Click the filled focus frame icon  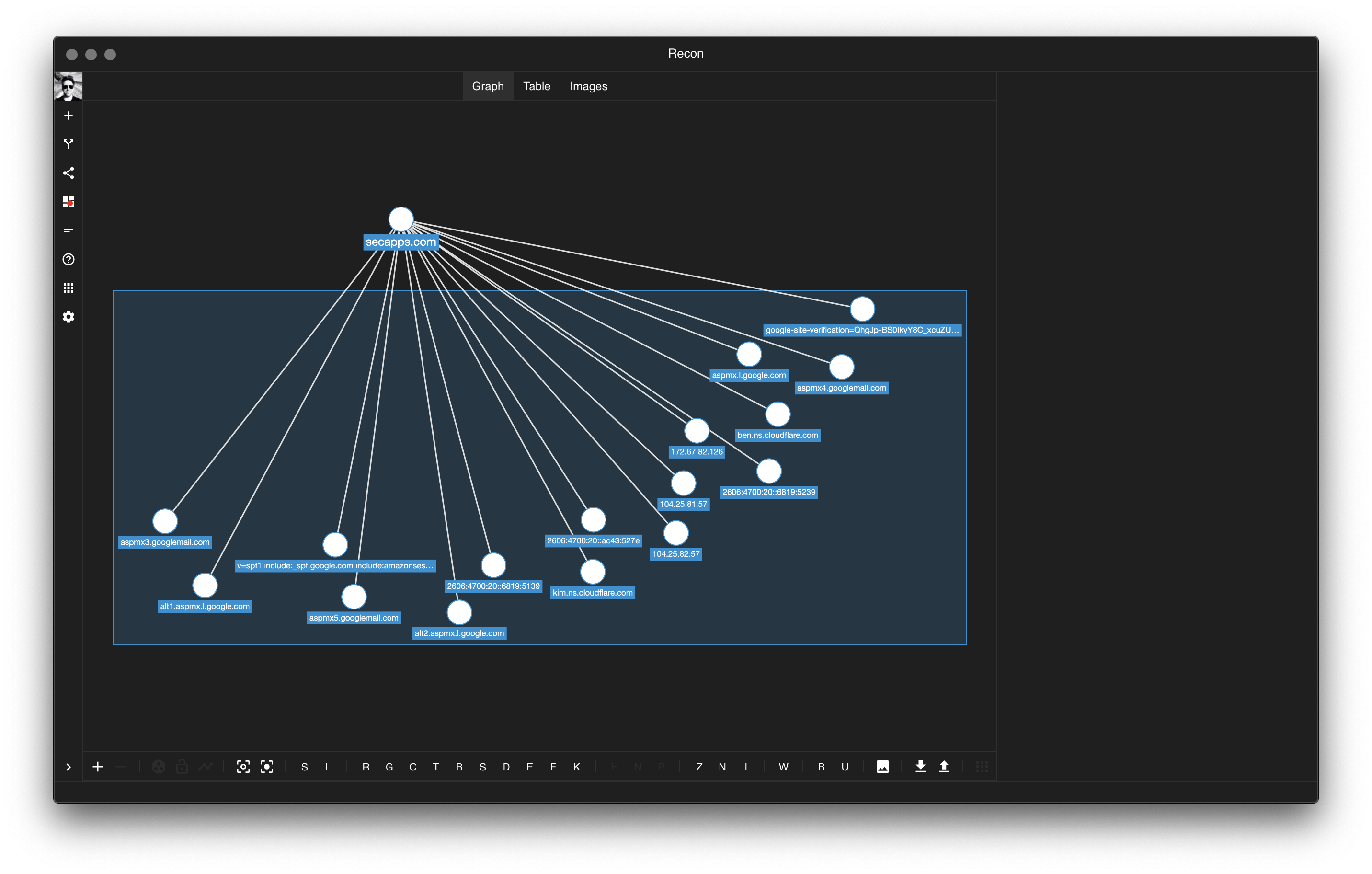coord(267,767)
